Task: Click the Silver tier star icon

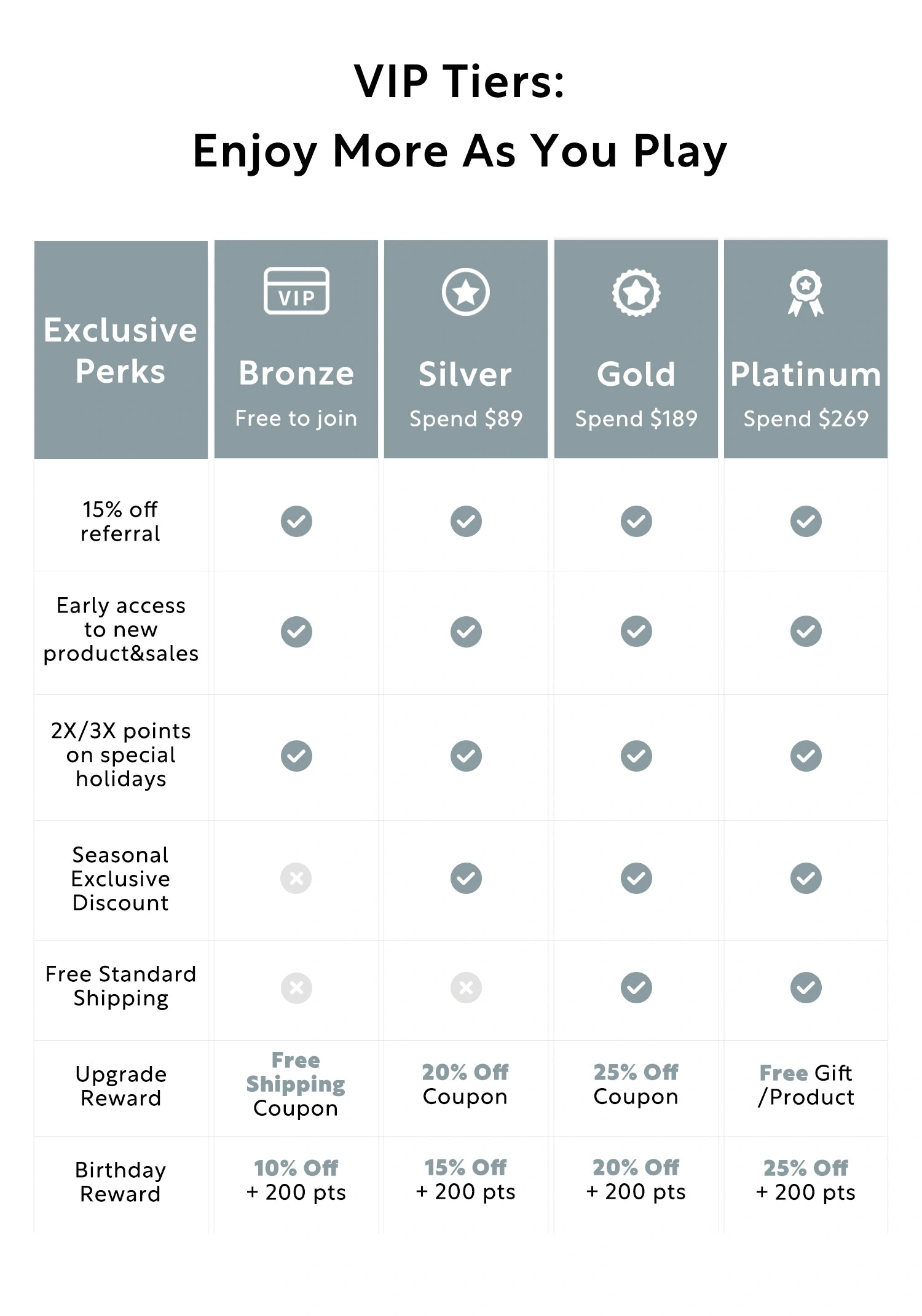Action: pyautogui.click(x=466, y=292)
